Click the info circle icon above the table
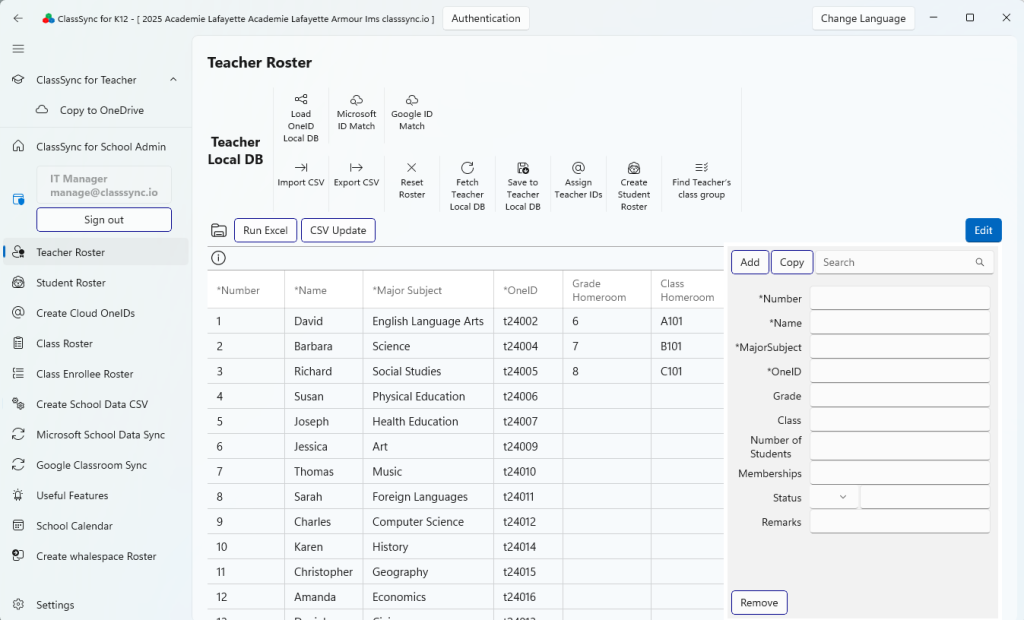The width and height of the screenshot is (1024, 620). 218,258
